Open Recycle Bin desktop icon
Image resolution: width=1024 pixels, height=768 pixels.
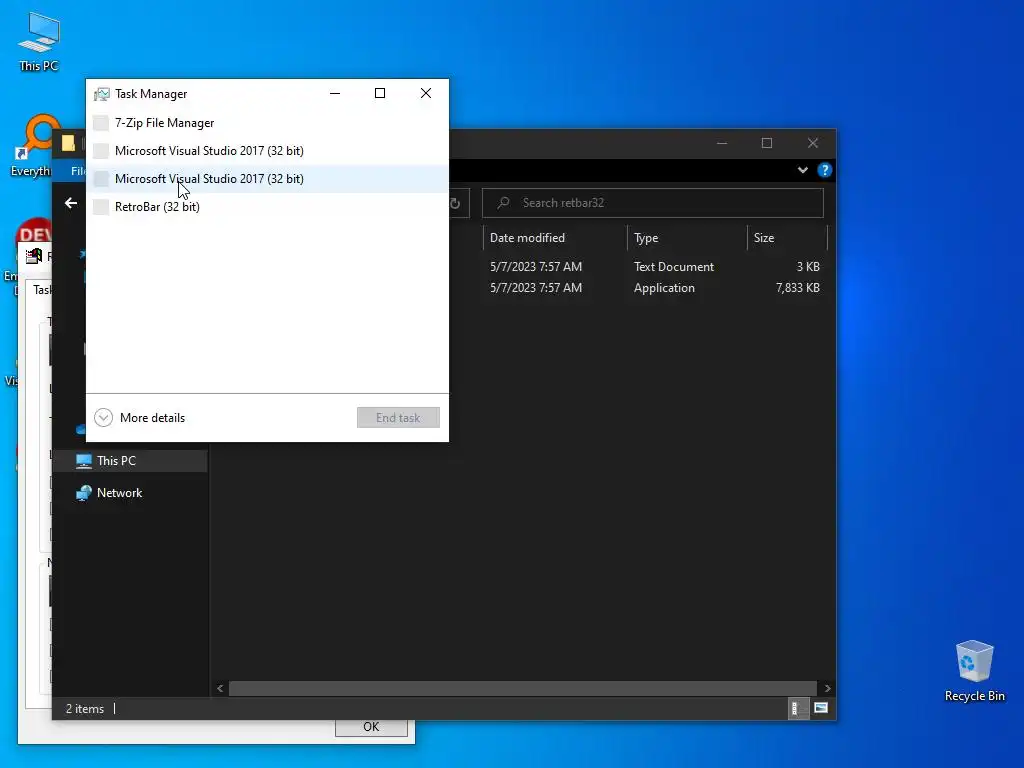(974, 671)
